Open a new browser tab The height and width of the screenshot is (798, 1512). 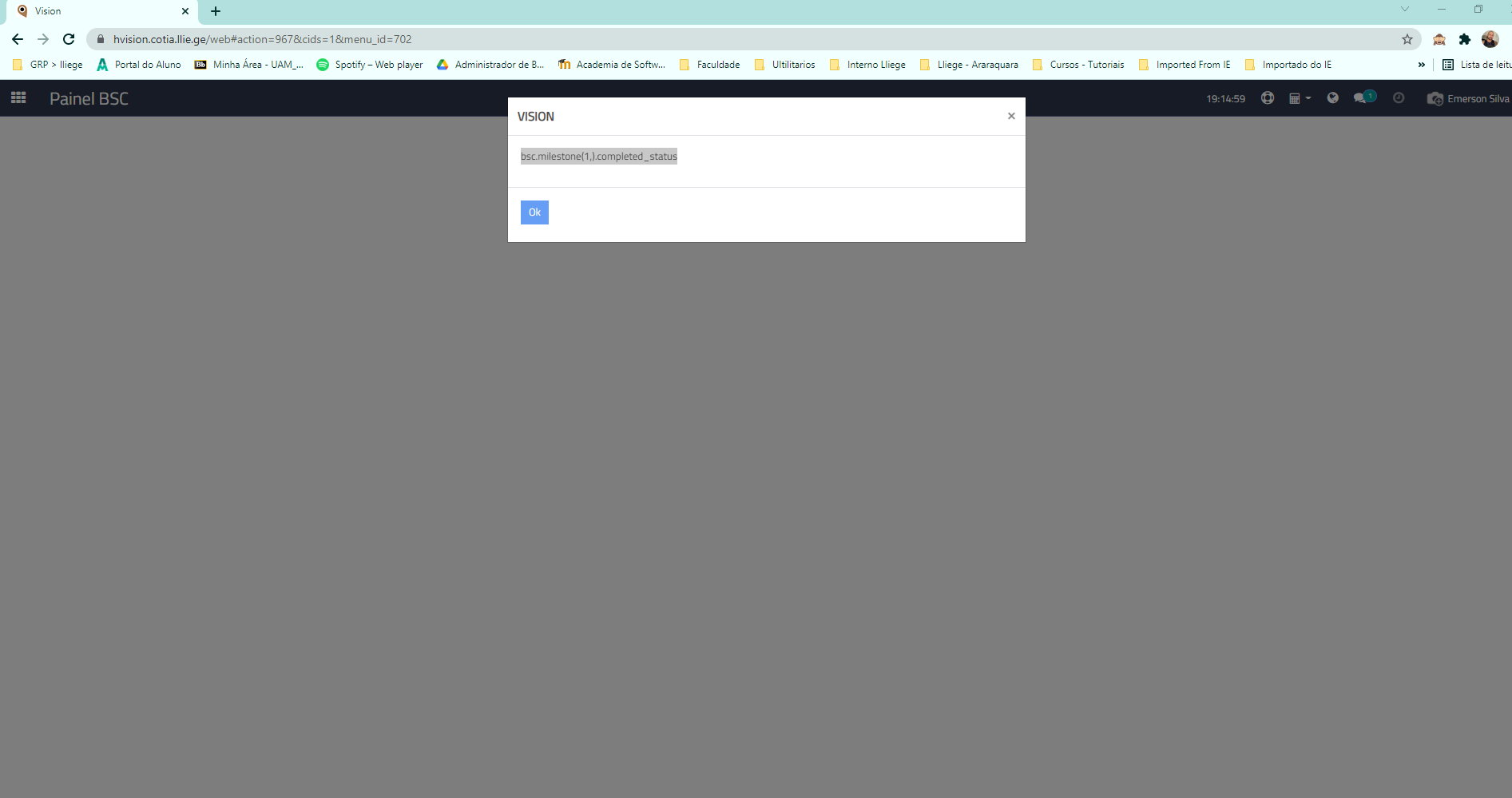click(x=216, y=11)
